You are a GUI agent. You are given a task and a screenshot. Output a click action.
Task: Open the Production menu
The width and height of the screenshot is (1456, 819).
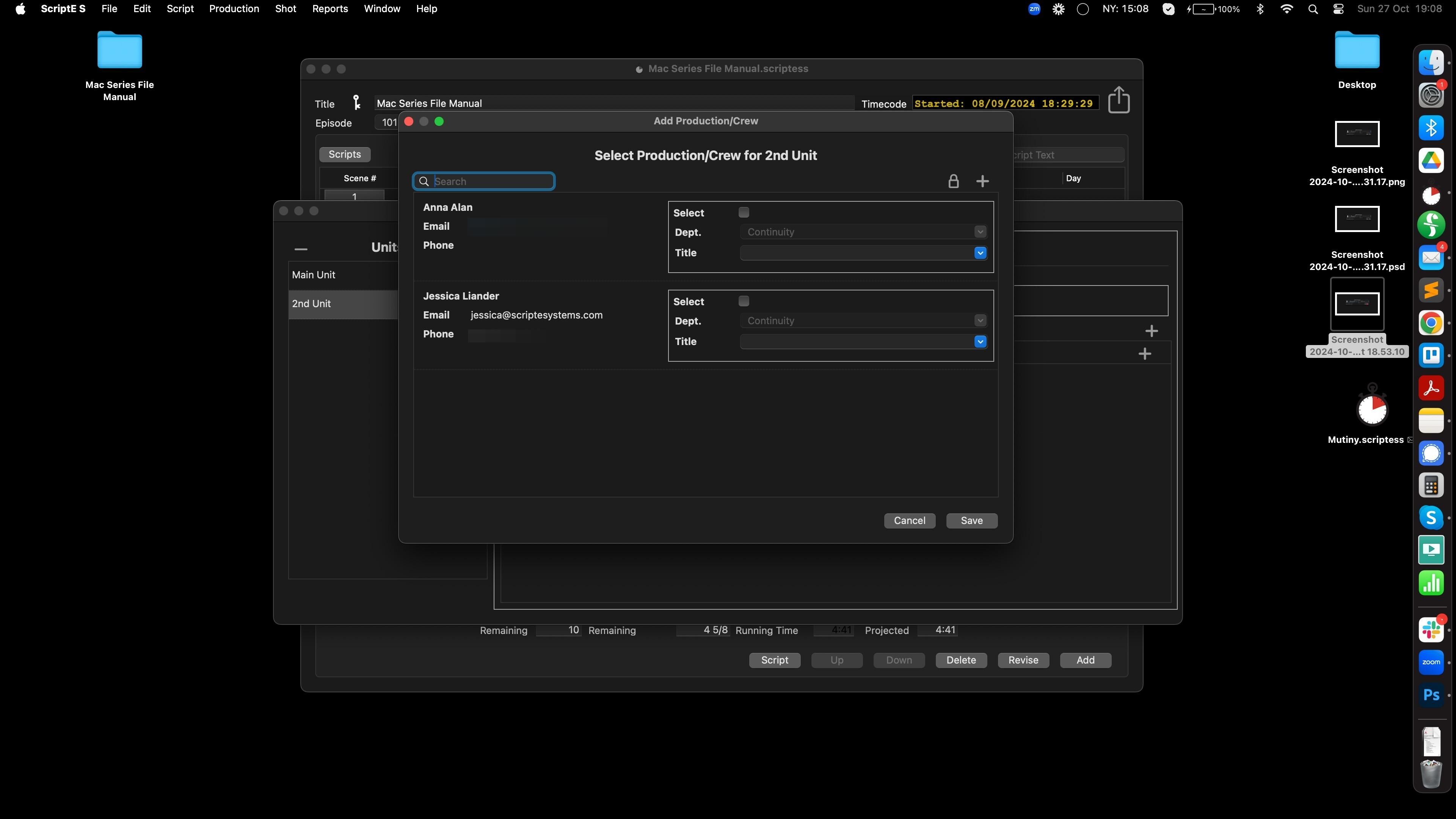[x=234, y=8]
